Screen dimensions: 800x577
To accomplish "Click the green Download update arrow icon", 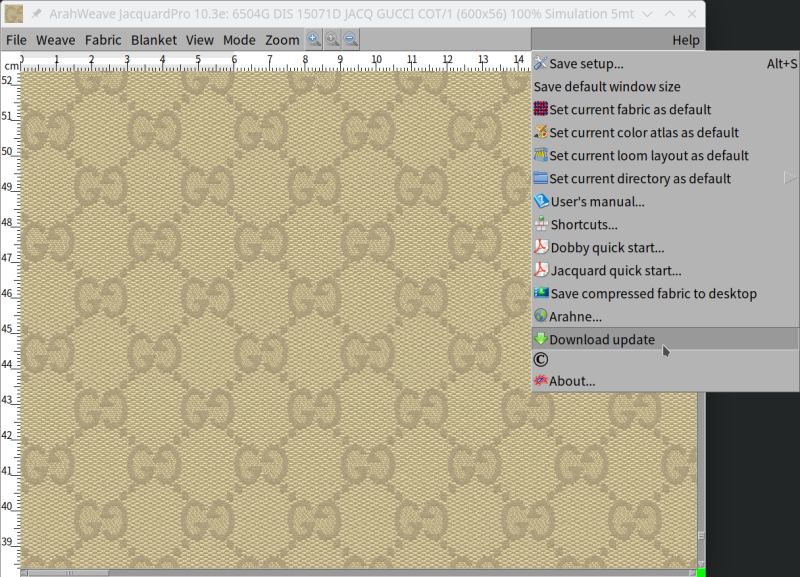I will pos(540,339).
